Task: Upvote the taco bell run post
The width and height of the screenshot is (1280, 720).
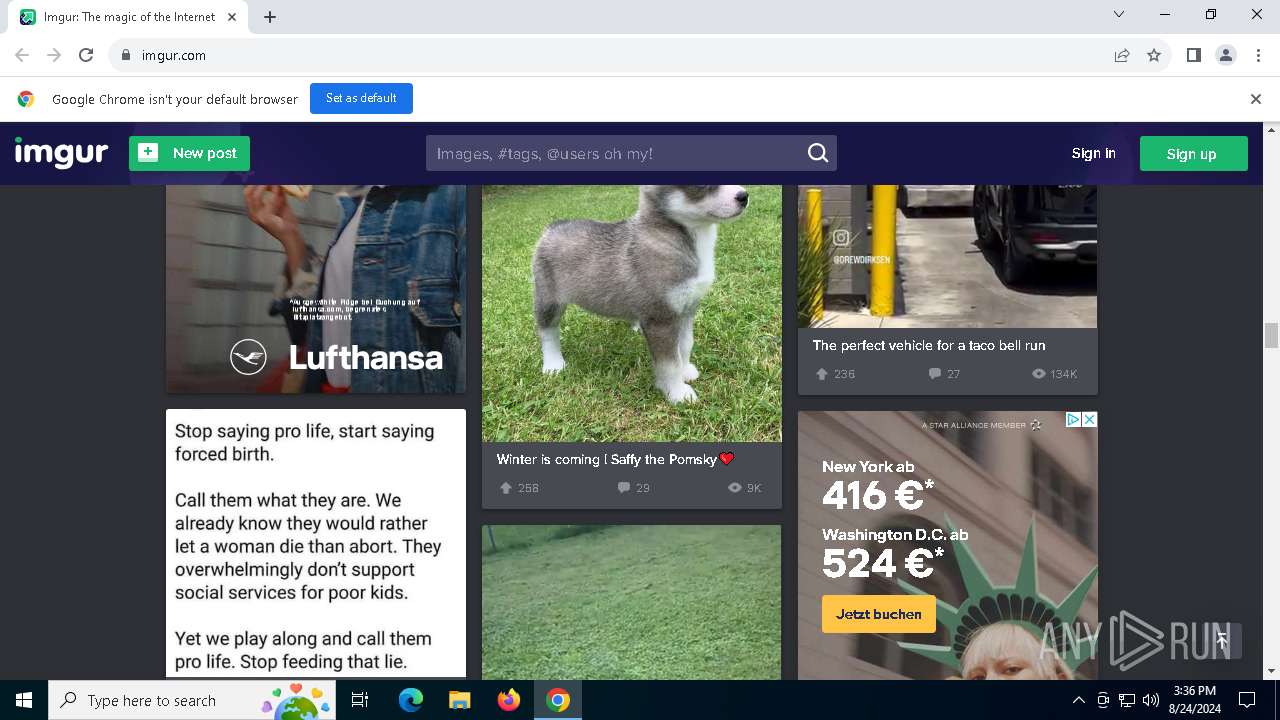Action: [822, 374]
